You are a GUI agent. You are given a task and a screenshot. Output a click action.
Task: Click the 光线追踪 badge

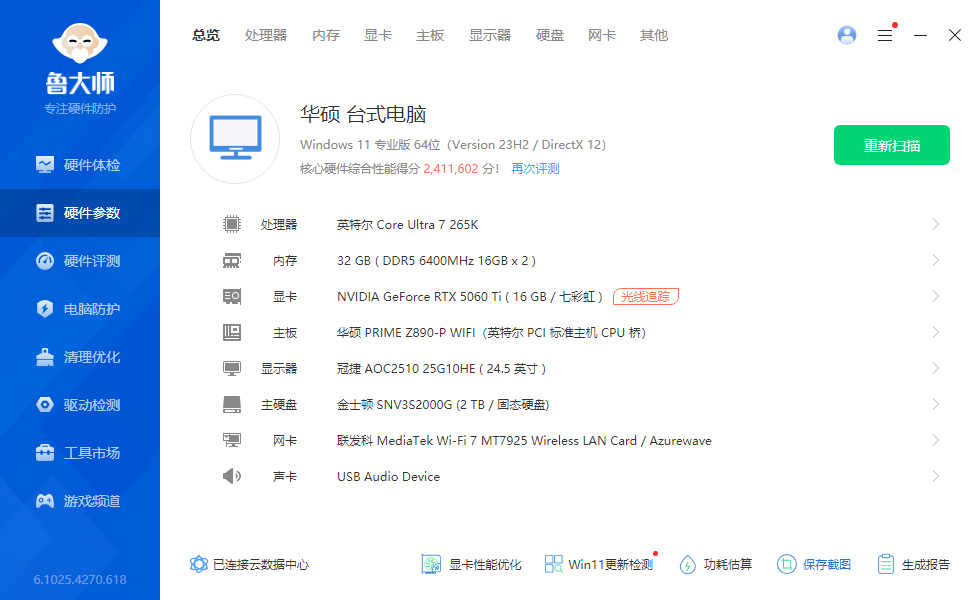pos(646,296)
